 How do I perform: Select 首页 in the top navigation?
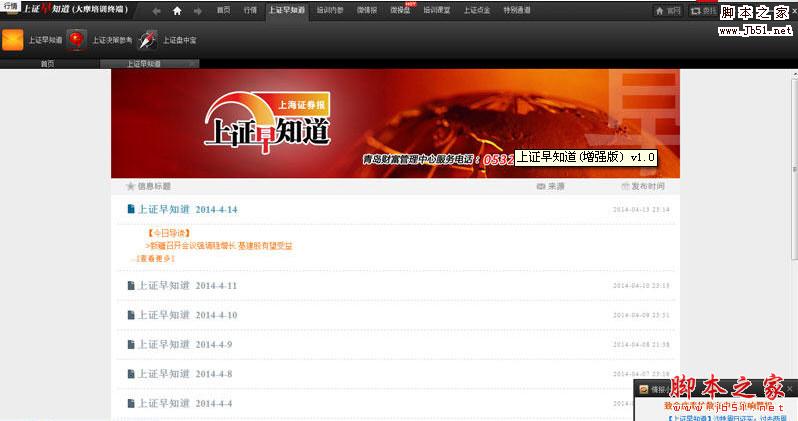tap(223, 10)
